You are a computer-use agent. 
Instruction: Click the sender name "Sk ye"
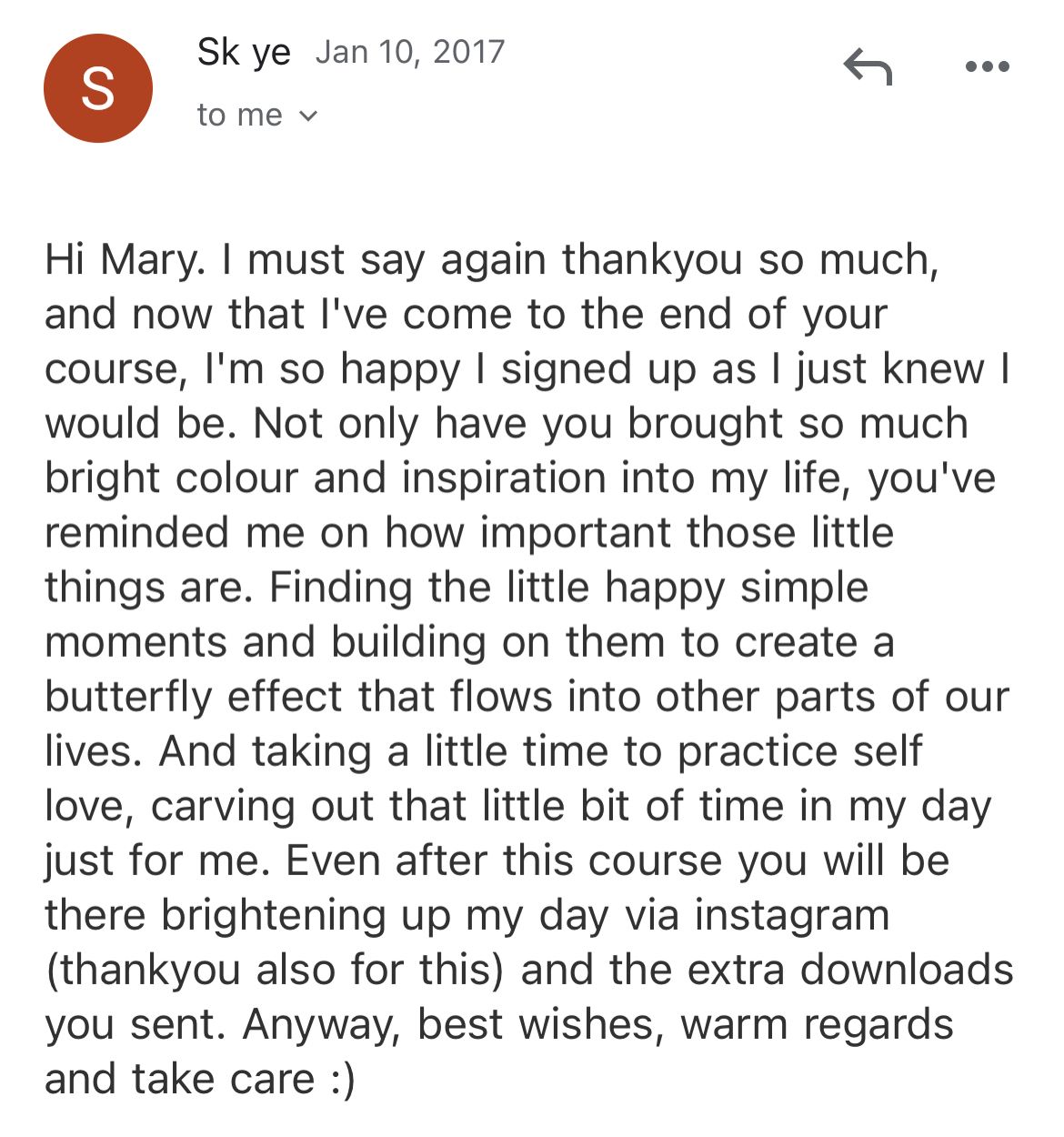click(244, 52)
